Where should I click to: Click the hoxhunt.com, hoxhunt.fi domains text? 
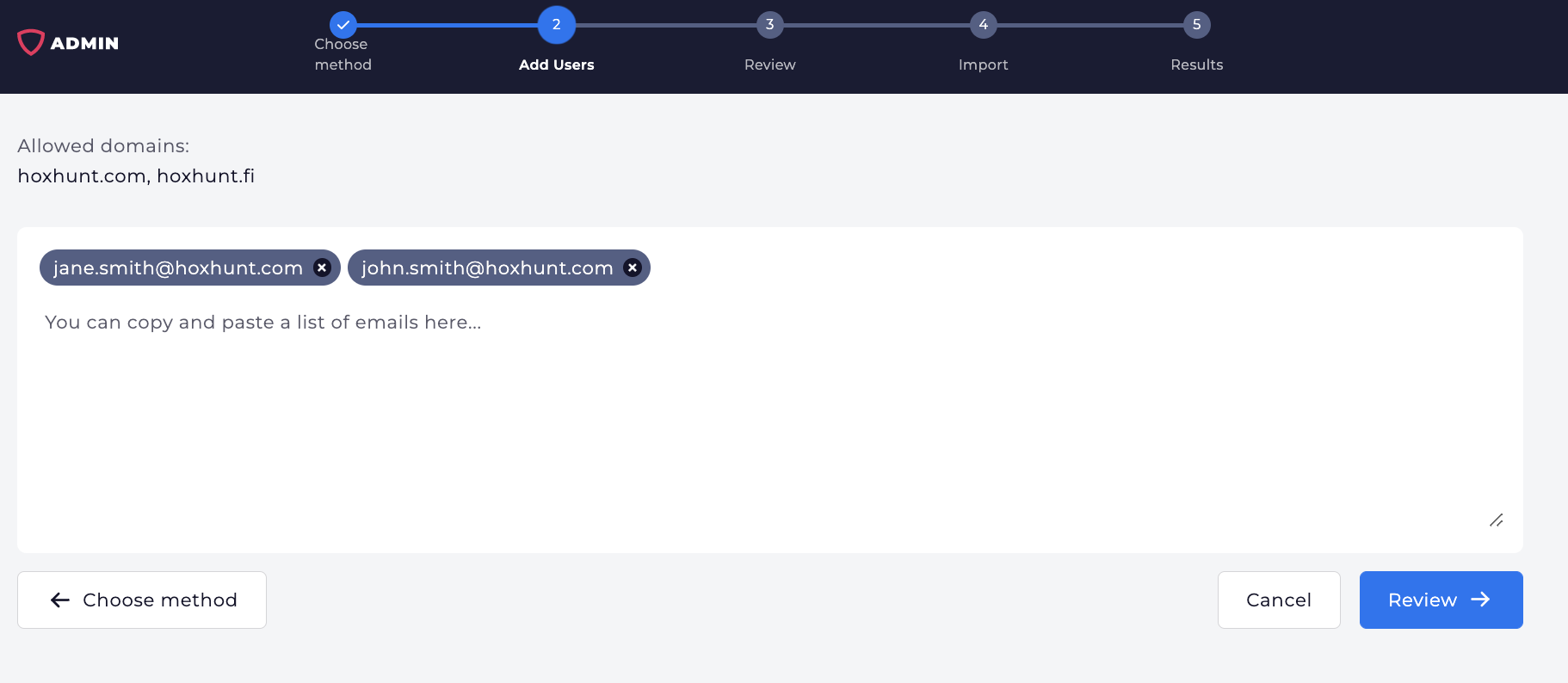[x=136, y=175]
